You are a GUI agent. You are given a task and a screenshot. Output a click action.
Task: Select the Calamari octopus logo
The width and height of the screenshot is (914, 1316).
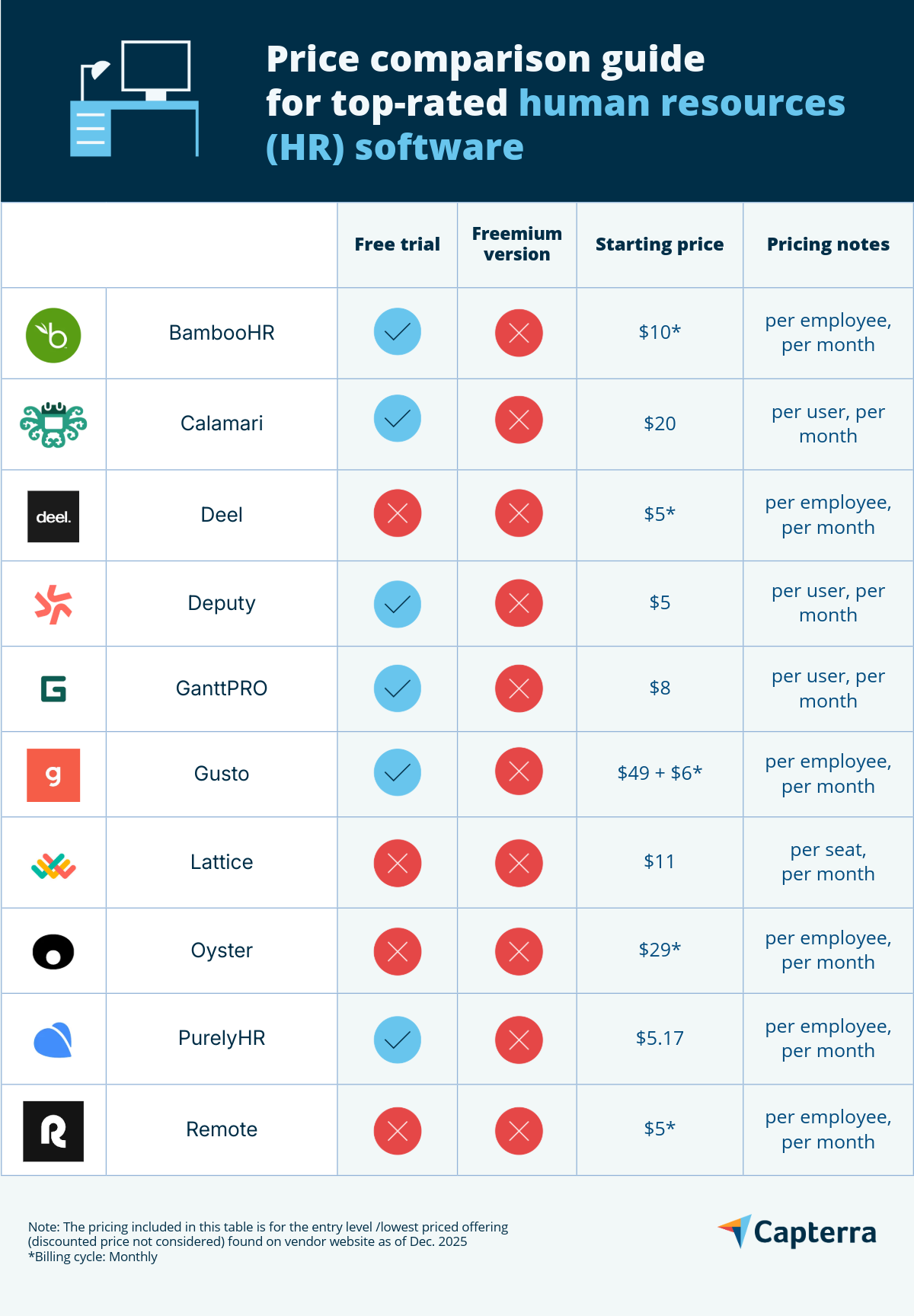(53, 424)
